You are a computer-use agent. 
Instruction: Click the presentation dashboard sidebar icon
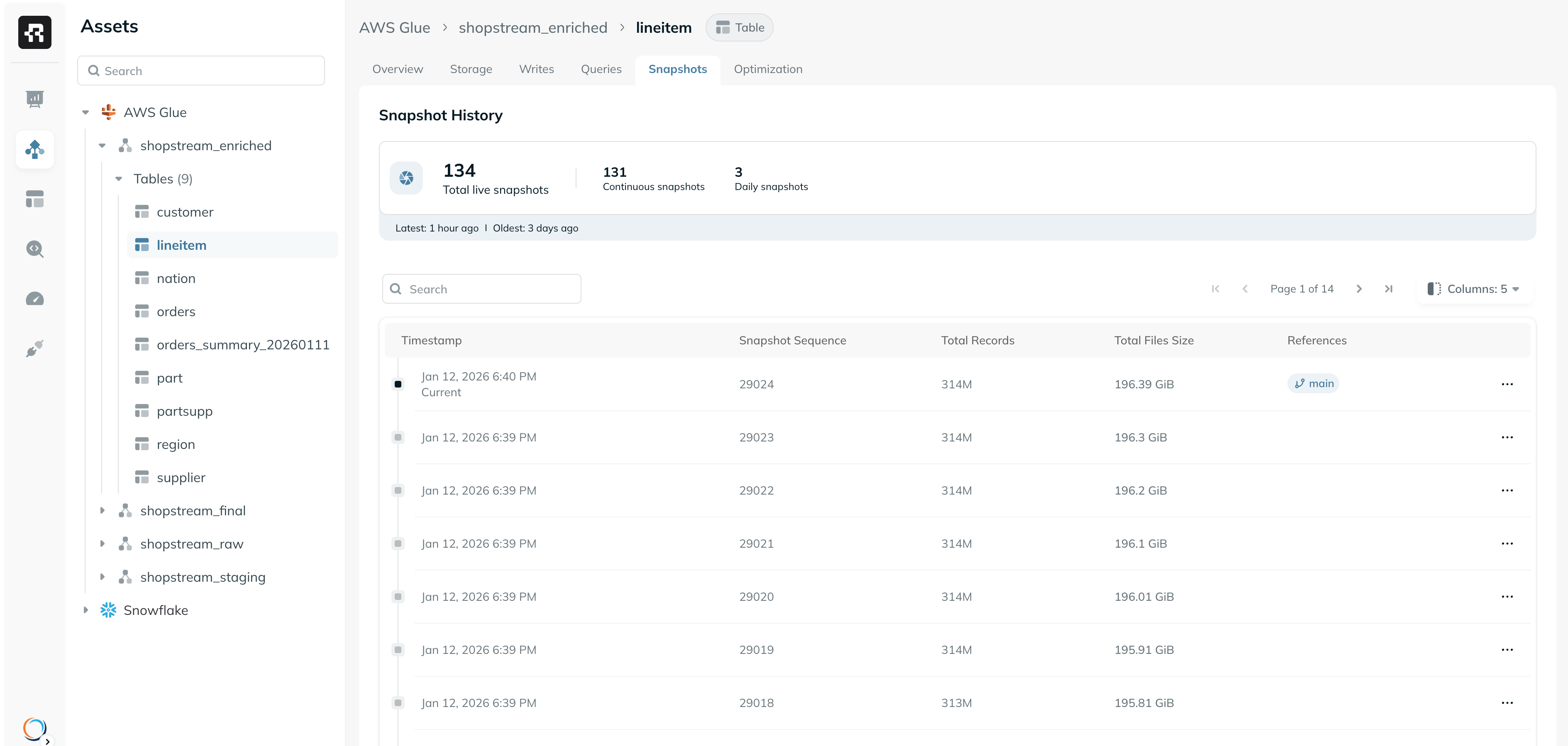(x=35, y=99)
